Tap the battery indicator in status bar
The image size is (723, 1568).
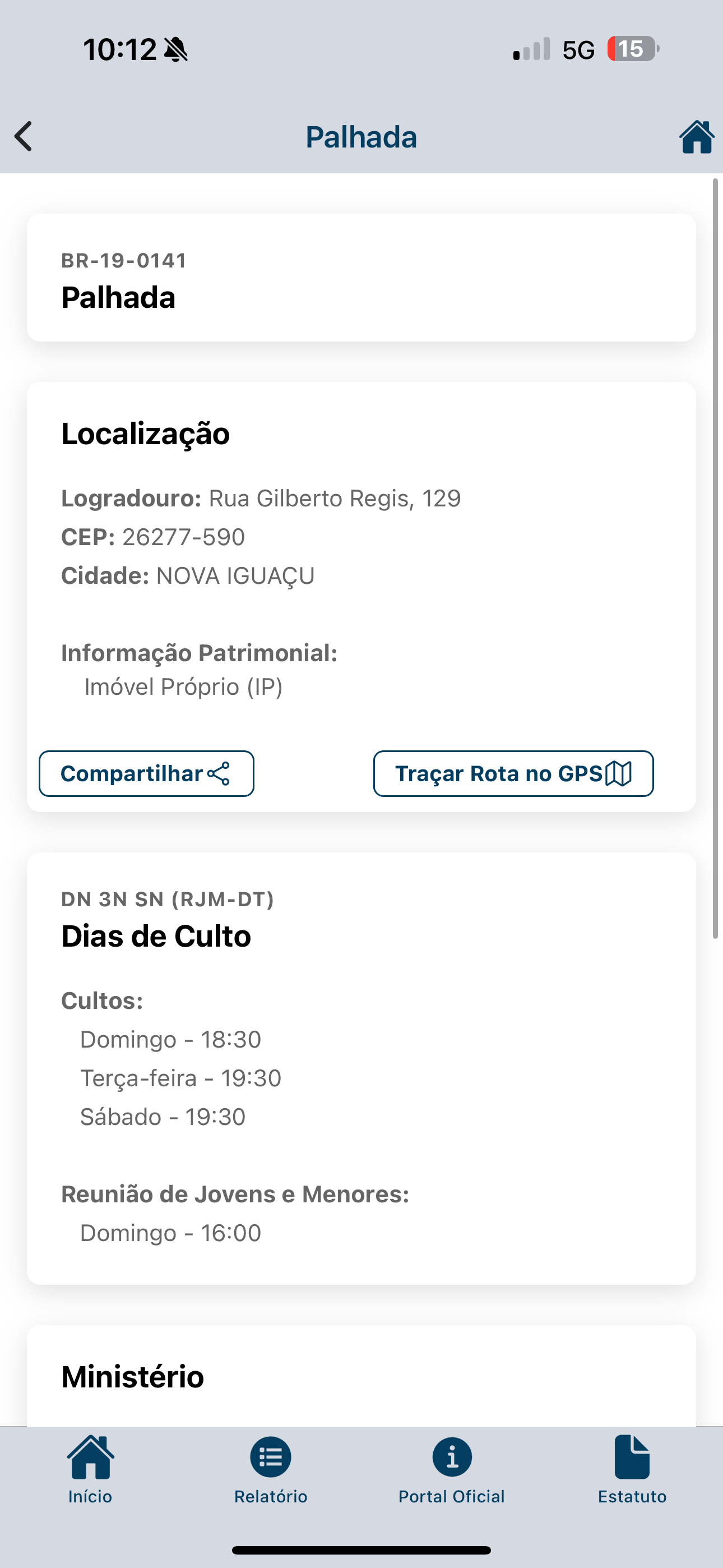pyautogui.click(x=633, y=49)
